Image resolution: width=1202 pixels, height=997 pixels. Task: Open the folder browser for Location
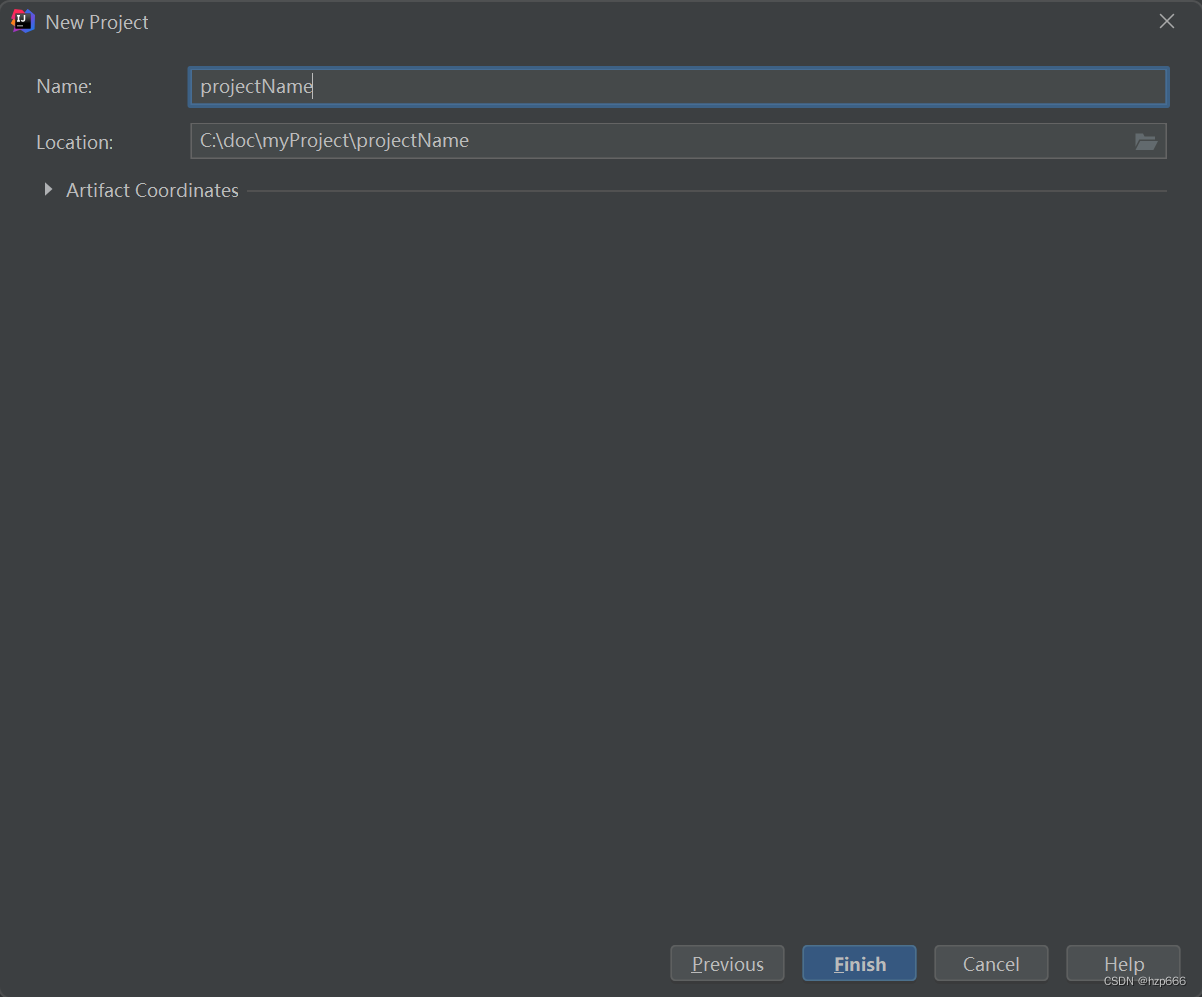[1146, 142]
